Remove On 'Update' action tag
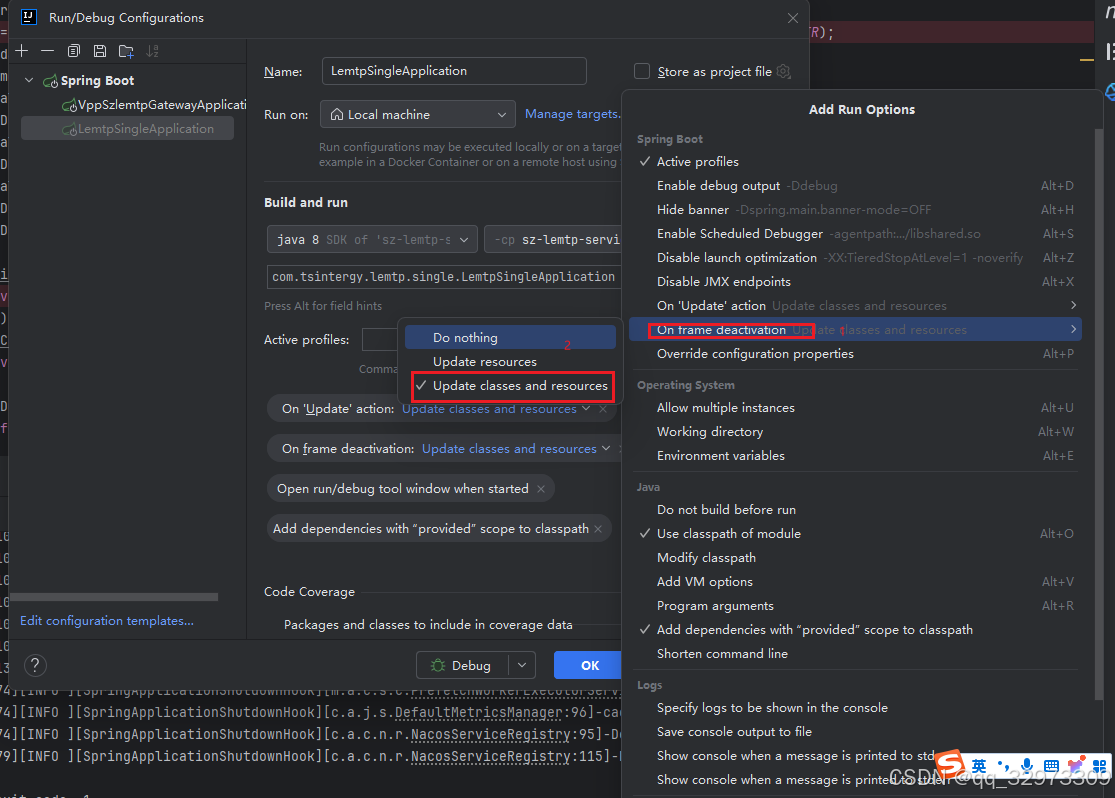This screenshot has width=1115, height=798. [603, 409]
